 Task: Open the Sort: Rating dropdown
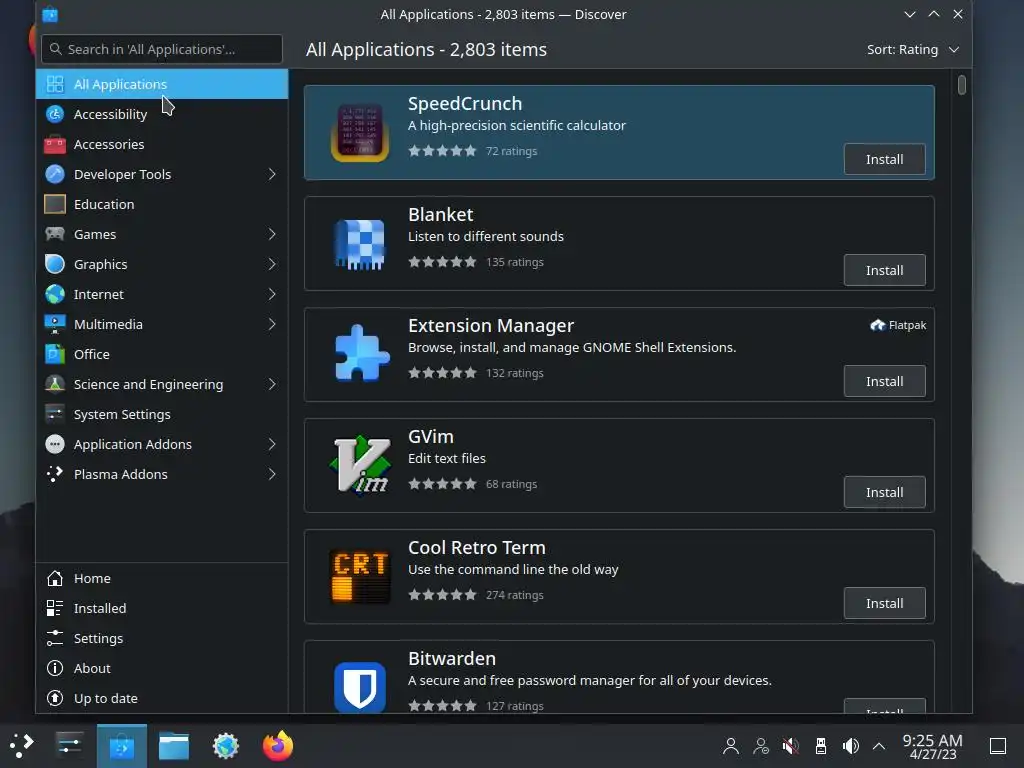[913, 50]
